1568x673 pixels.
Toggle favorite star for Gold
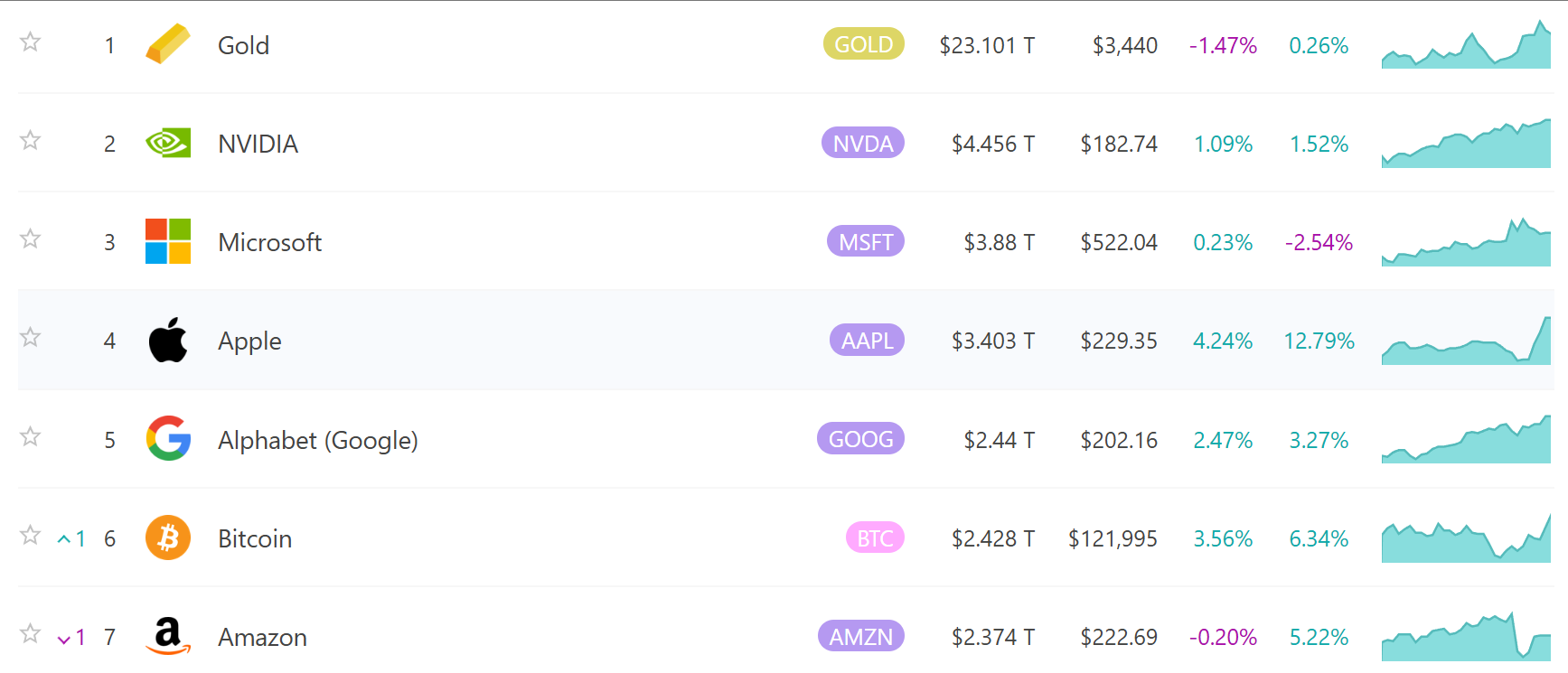31,42
